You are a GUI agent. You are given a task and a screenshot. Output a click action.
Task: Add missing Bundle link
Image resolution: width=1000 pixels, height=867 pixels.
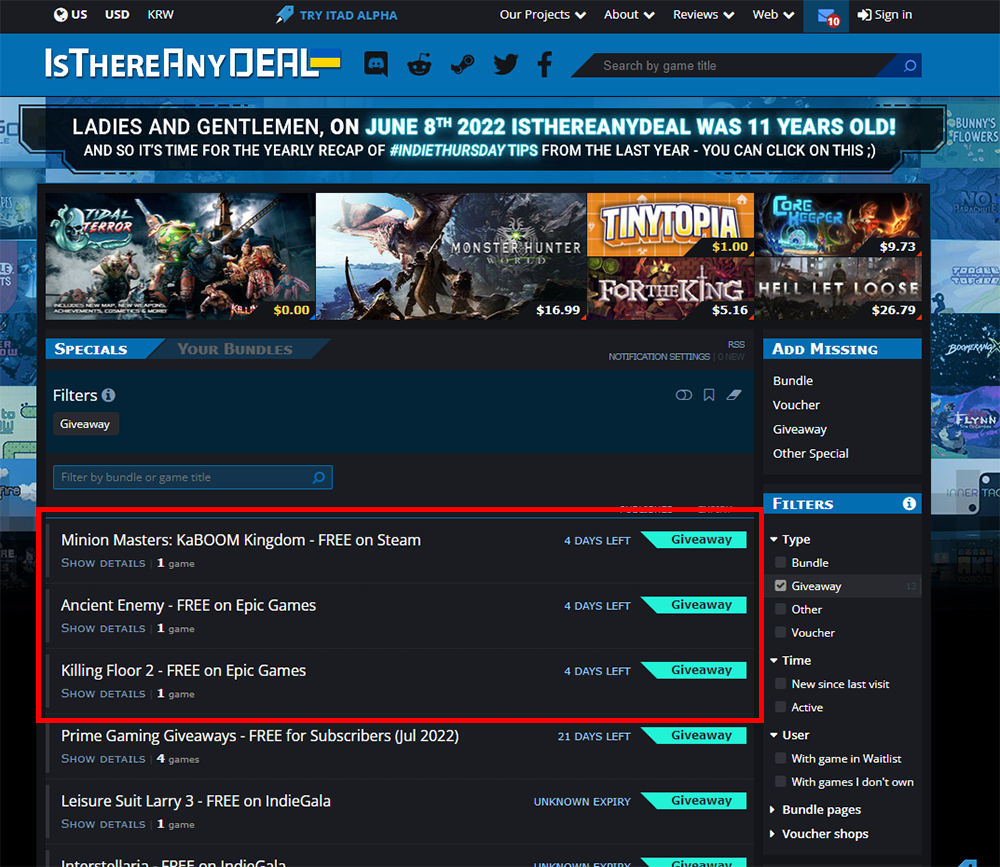(793, 381)
